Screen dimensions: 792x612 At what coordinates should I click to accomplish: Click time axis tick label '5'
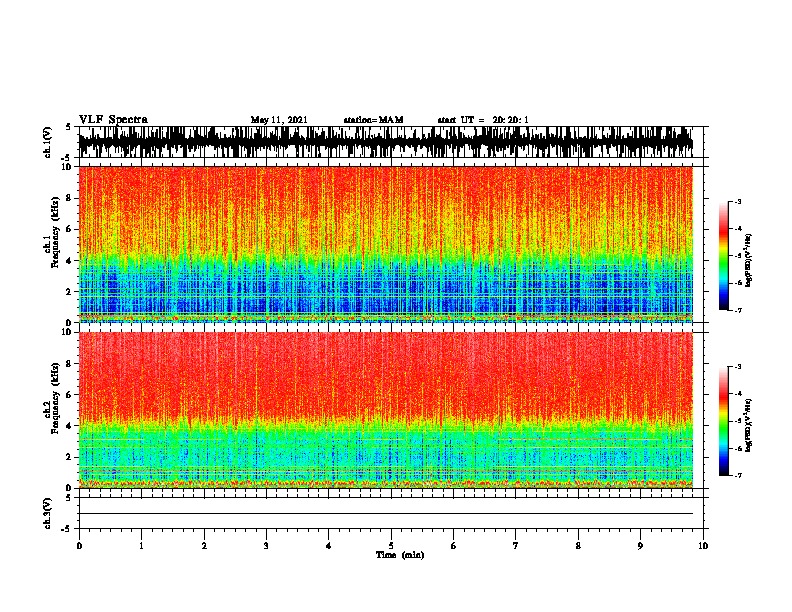(x=391, y=545)
